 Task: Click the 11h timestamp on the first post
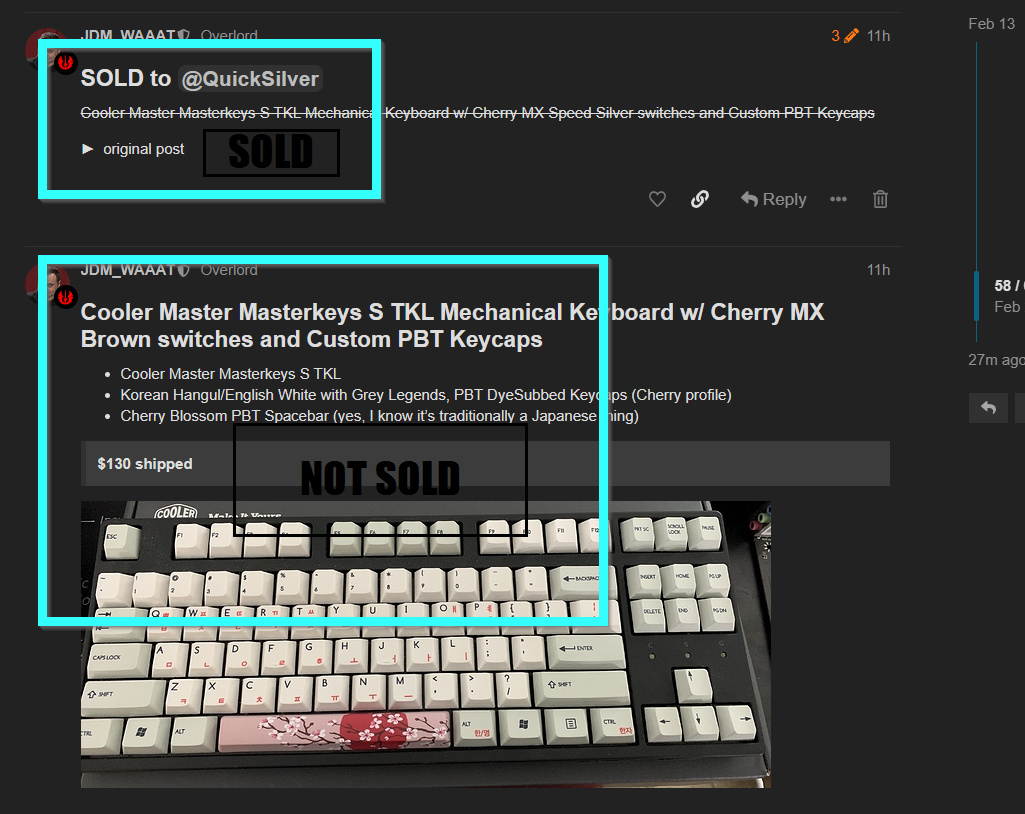pyautogui.click(x=878, y=36)
